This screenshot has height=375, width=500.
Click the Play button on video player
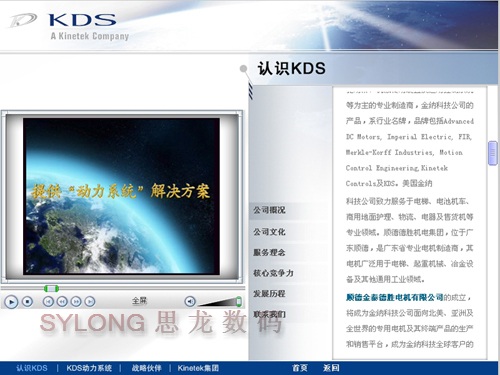[11, 302]
